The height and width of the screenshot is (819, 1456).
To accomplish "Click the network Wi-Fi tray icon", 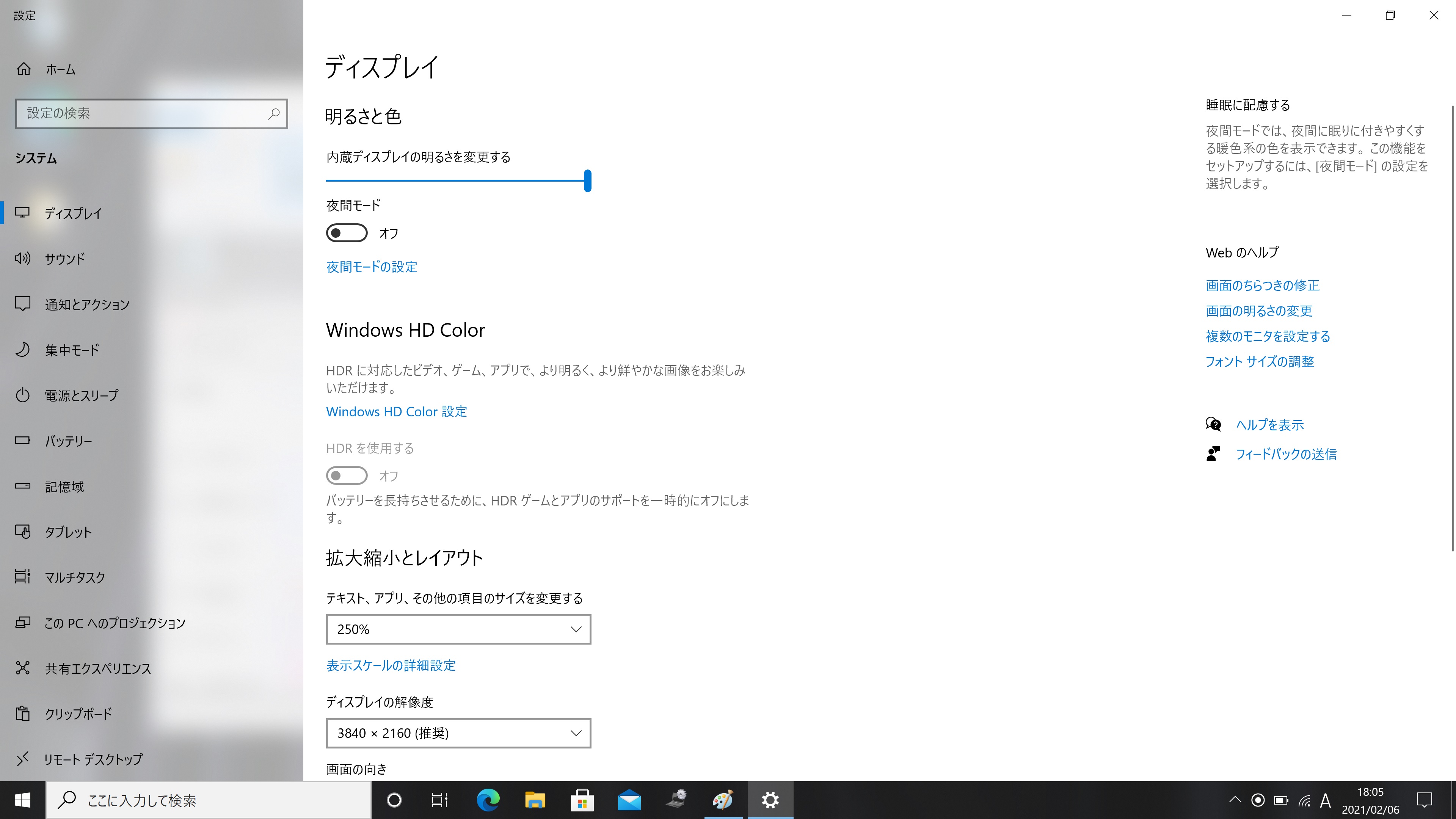I will pos(1304,800).
